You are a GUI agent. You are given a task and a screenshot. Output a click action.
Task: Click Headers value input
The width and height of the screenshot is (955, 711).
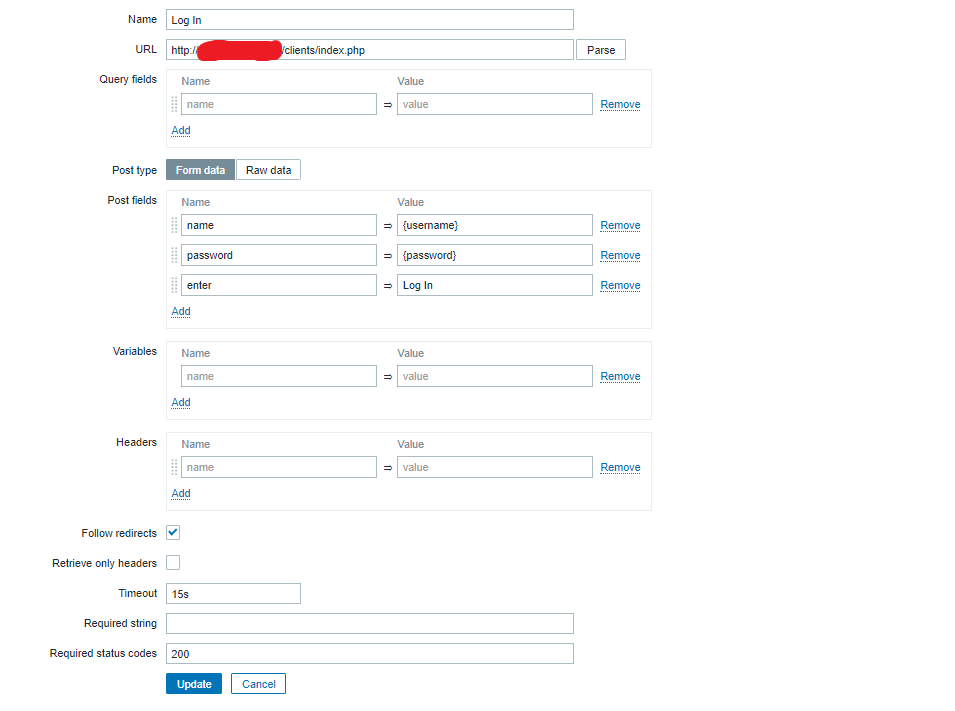coord(495,467)
